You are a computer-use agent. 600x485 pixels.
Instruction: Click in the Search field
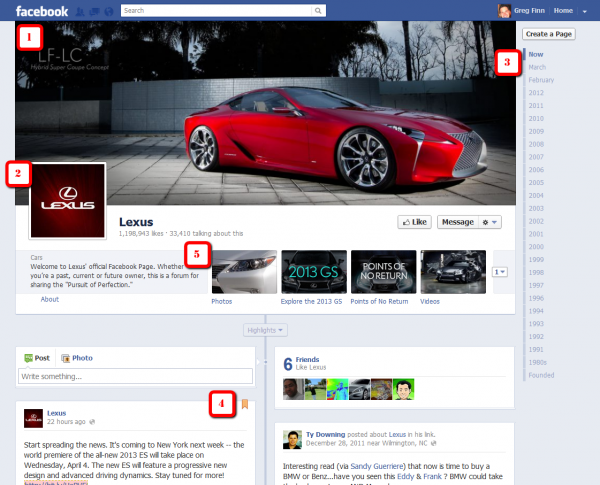pos(216,11)
